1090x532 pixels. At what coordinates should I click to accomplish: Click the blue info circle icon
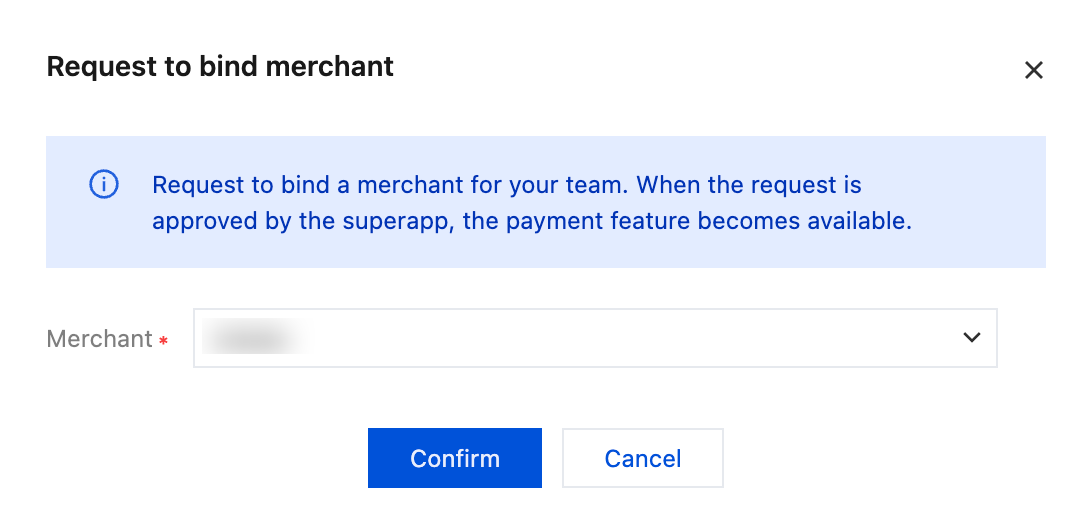click(104, 185)
